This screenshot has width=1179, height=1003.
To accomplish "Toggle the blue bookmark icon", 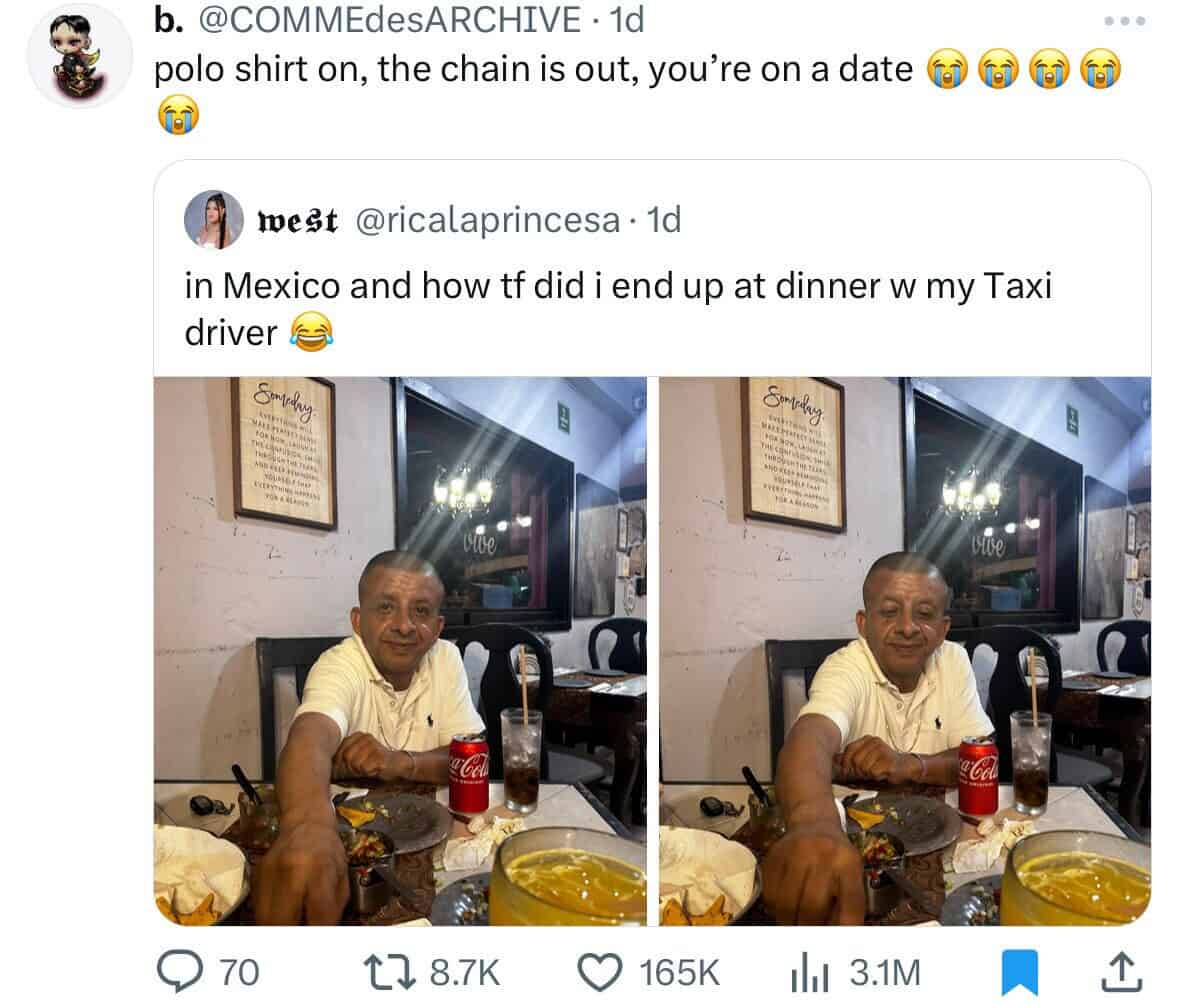I will [x=1020, y=973].
